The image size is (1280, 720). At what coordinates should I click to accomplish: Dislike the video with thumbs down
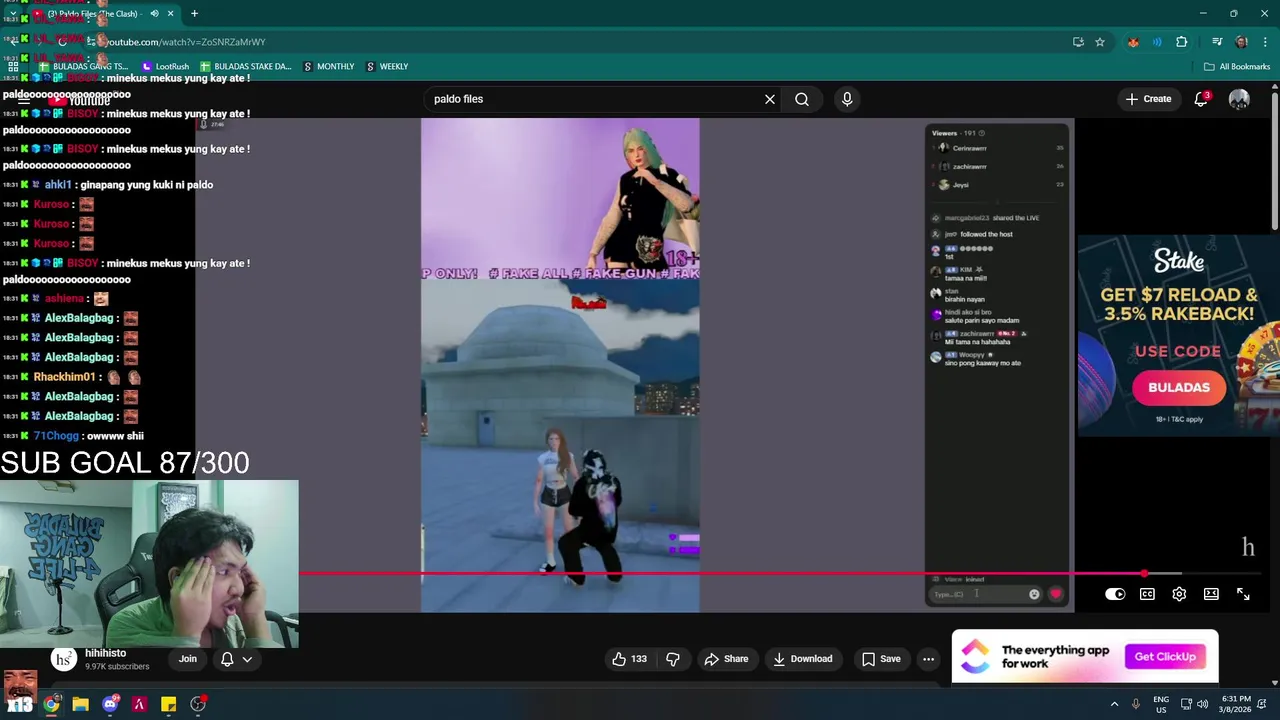pos(673,659)
